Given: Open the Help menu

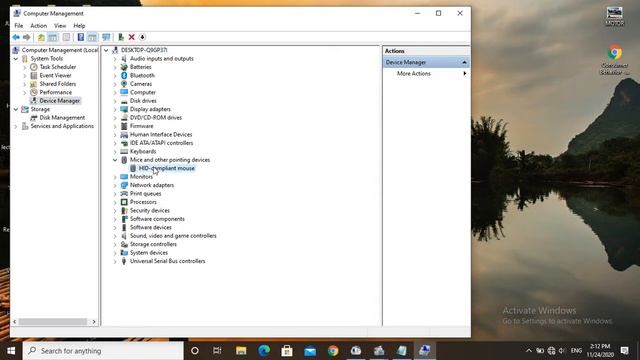Looking at the screenshot, I should pos(79,26).
